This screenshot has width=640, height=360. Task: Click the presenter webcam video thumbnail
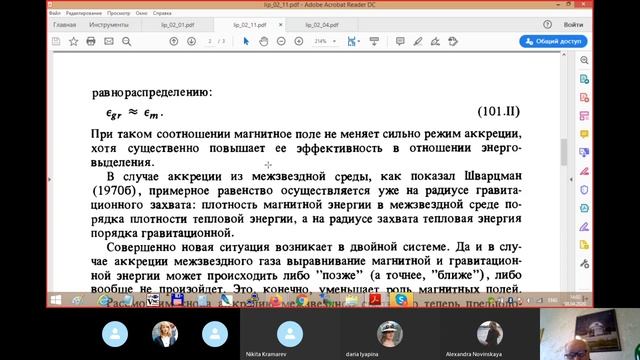[x=590, y=334]
